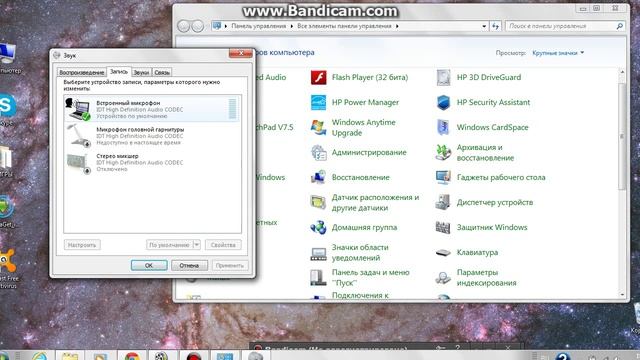Click Панель управления breadcrumb
This screenshot has height=360, width=640.
259,26
